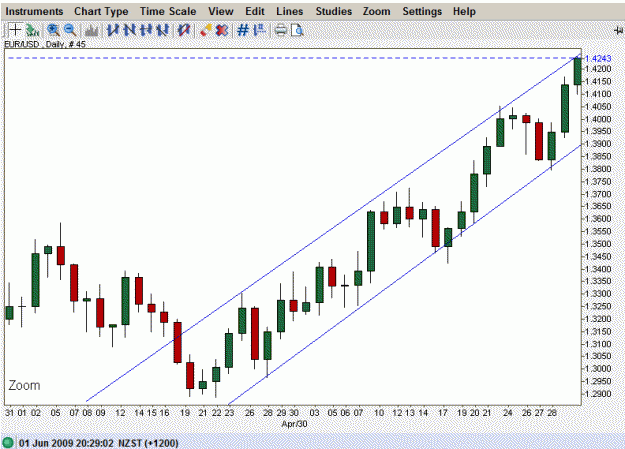Viewport: 625px width, 449px height.
Task: Click the EUR/USD Daily chart title
Action: 45,44
